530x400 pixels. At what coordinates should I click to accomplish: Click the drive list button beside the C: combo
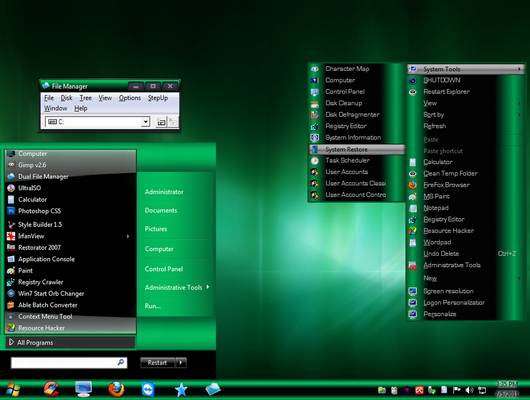162,122
